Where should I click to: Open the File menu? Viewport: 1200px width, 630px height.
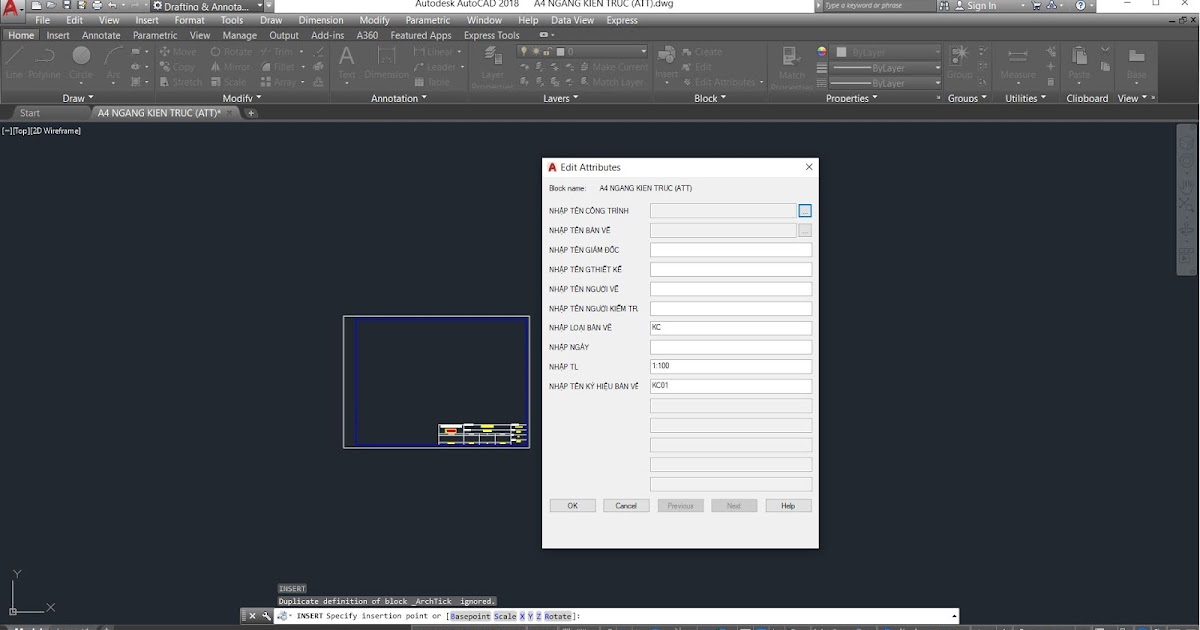42,20
